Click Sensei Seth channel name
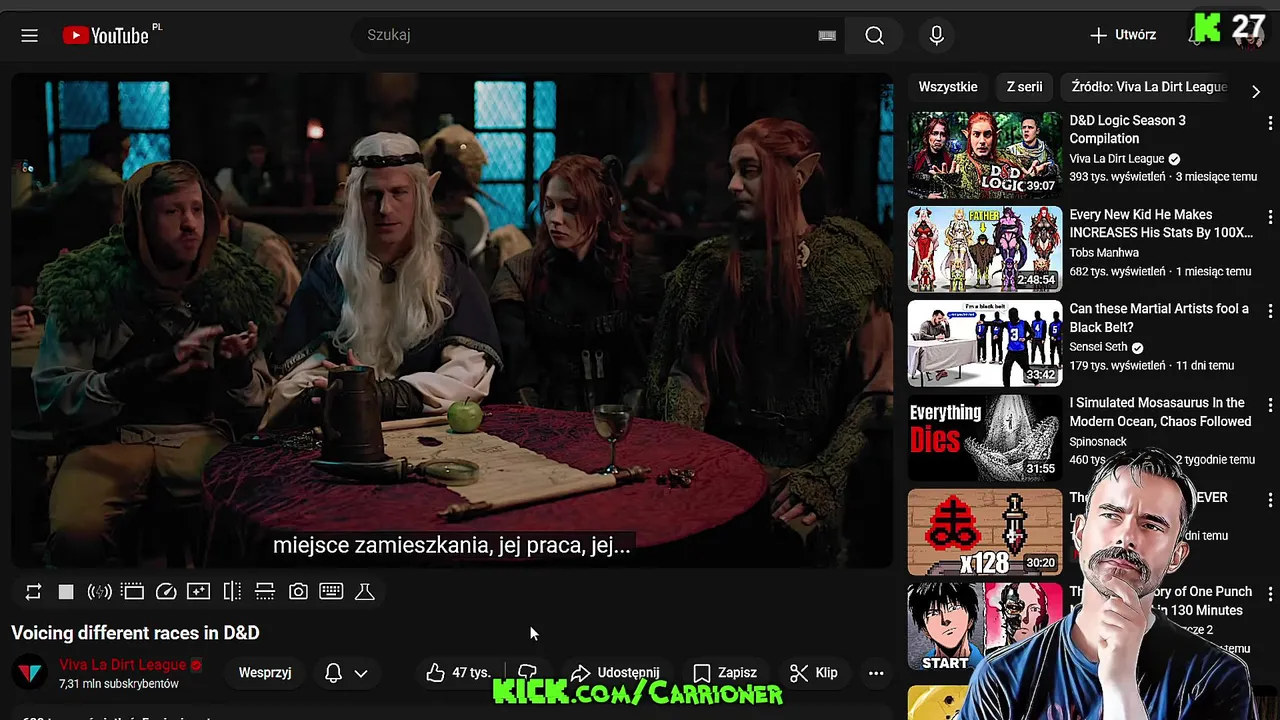The width and height of the screenshot is (1280, 720). tap(1098, 347)
